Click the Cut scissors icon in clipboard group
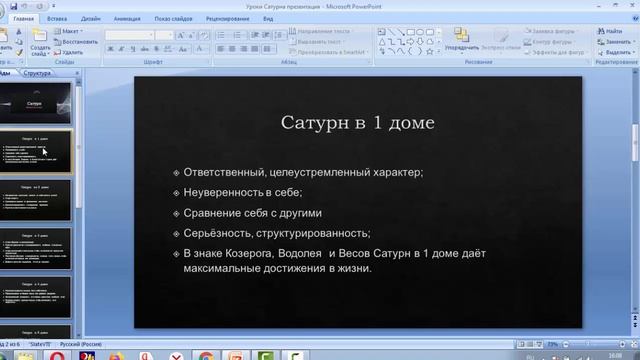The height and width of the screenshot is (360, 640). pyautogui.click(x=19, y=31)
